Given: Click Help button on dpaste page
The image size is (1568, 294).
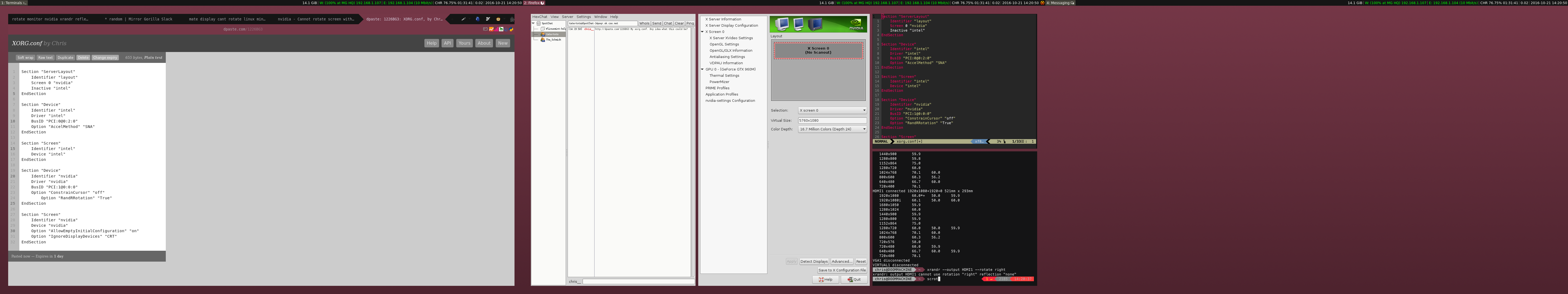Looking at the screenshot, I should point(431,43).
